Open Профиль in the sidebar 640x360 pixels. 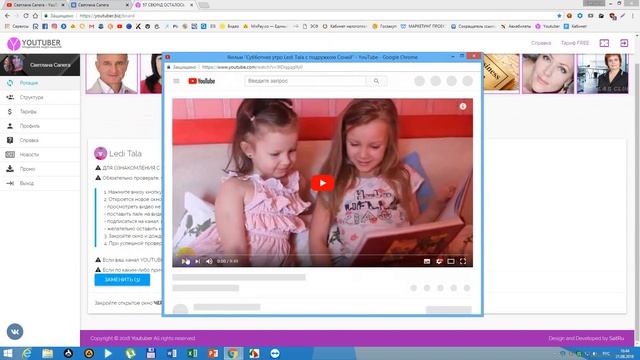(x=40, y=126)
